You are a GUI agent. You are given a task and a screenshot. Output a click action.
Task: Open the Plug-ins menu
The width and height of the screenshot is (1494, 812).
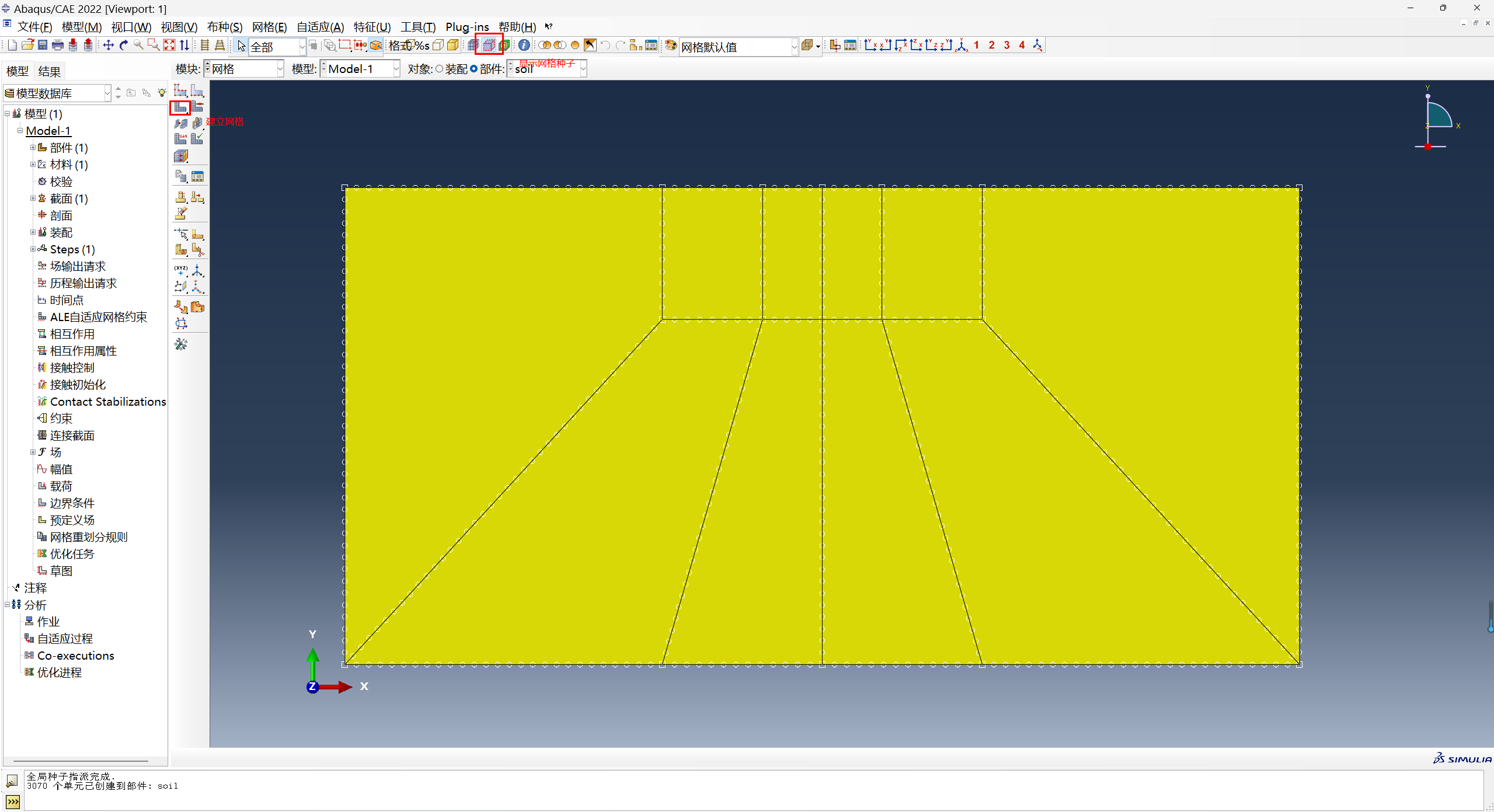467,27
